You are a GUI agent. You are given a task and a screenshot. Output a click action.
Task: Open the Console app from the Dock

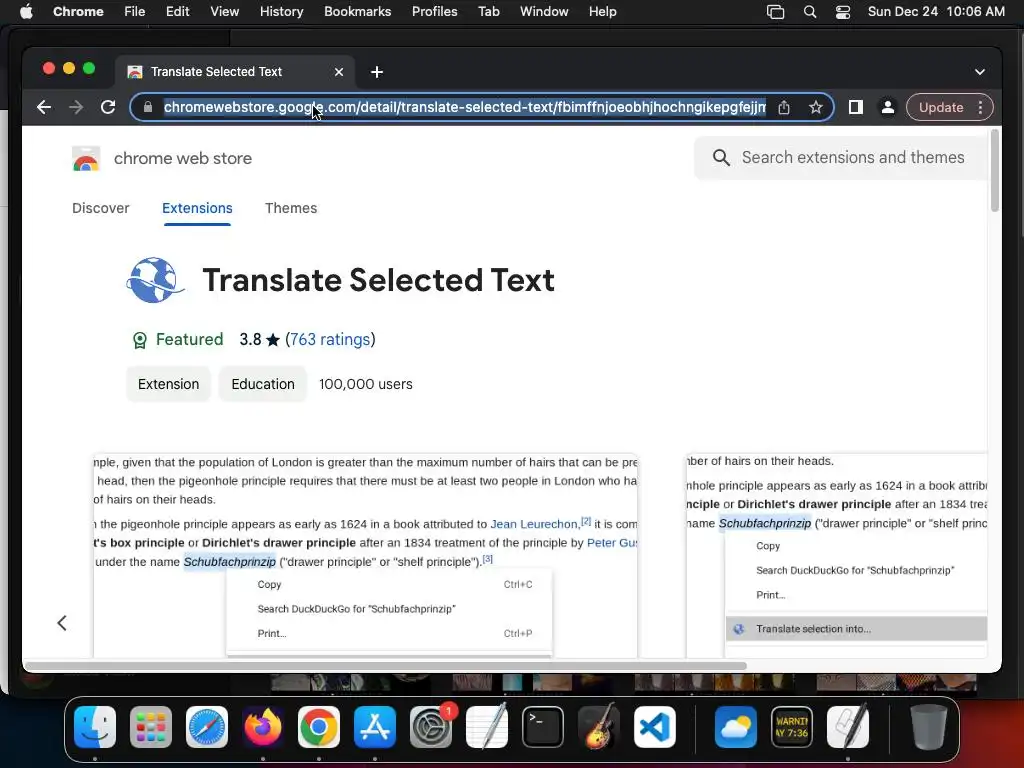(792, 727)
